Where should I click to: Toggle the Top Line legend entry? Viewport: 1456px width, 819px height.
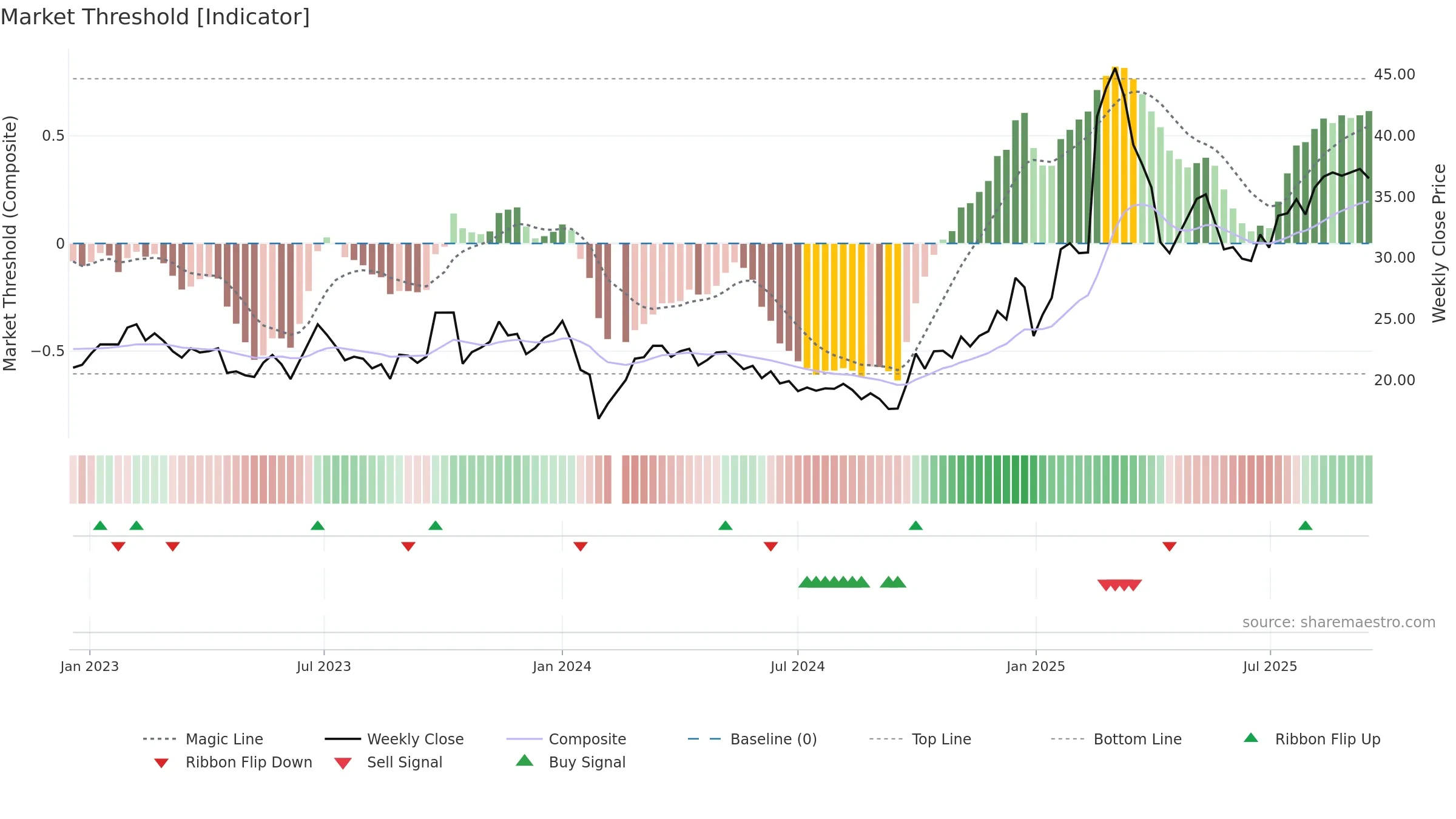point(920,739)
